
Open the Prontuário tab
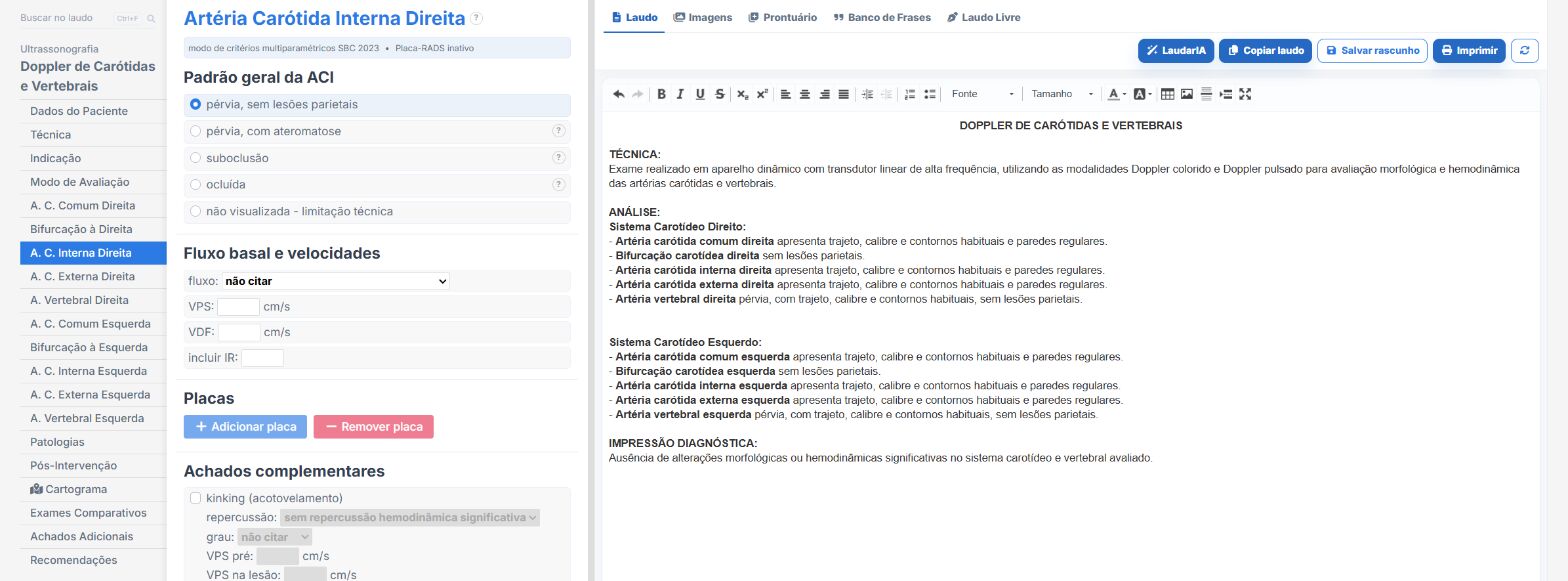(783, 17)
